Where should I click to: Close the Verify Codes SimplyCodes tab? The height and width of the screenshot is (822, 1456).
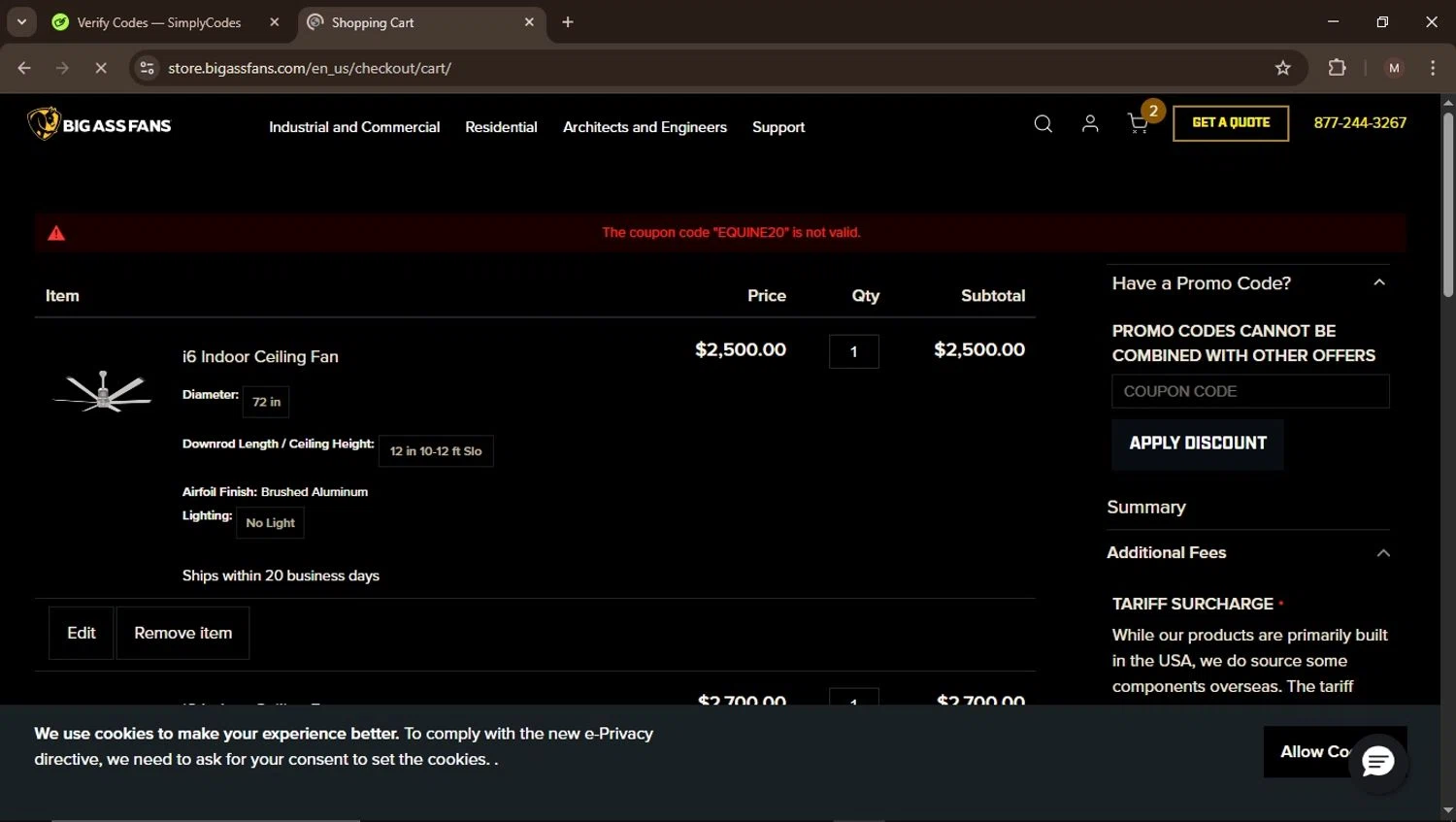275,22
